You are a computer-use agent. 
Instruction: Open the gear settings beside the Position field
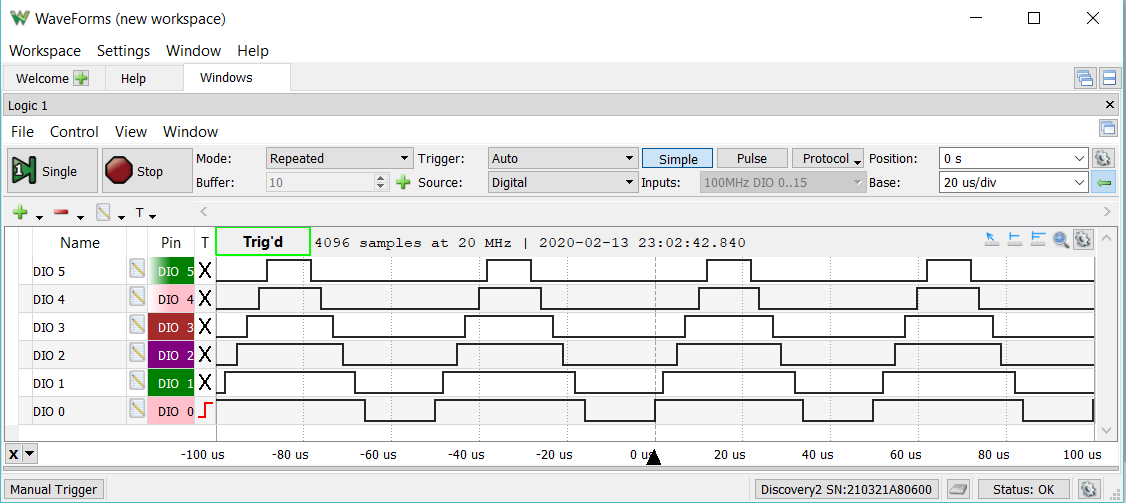tap(1103, 158)
